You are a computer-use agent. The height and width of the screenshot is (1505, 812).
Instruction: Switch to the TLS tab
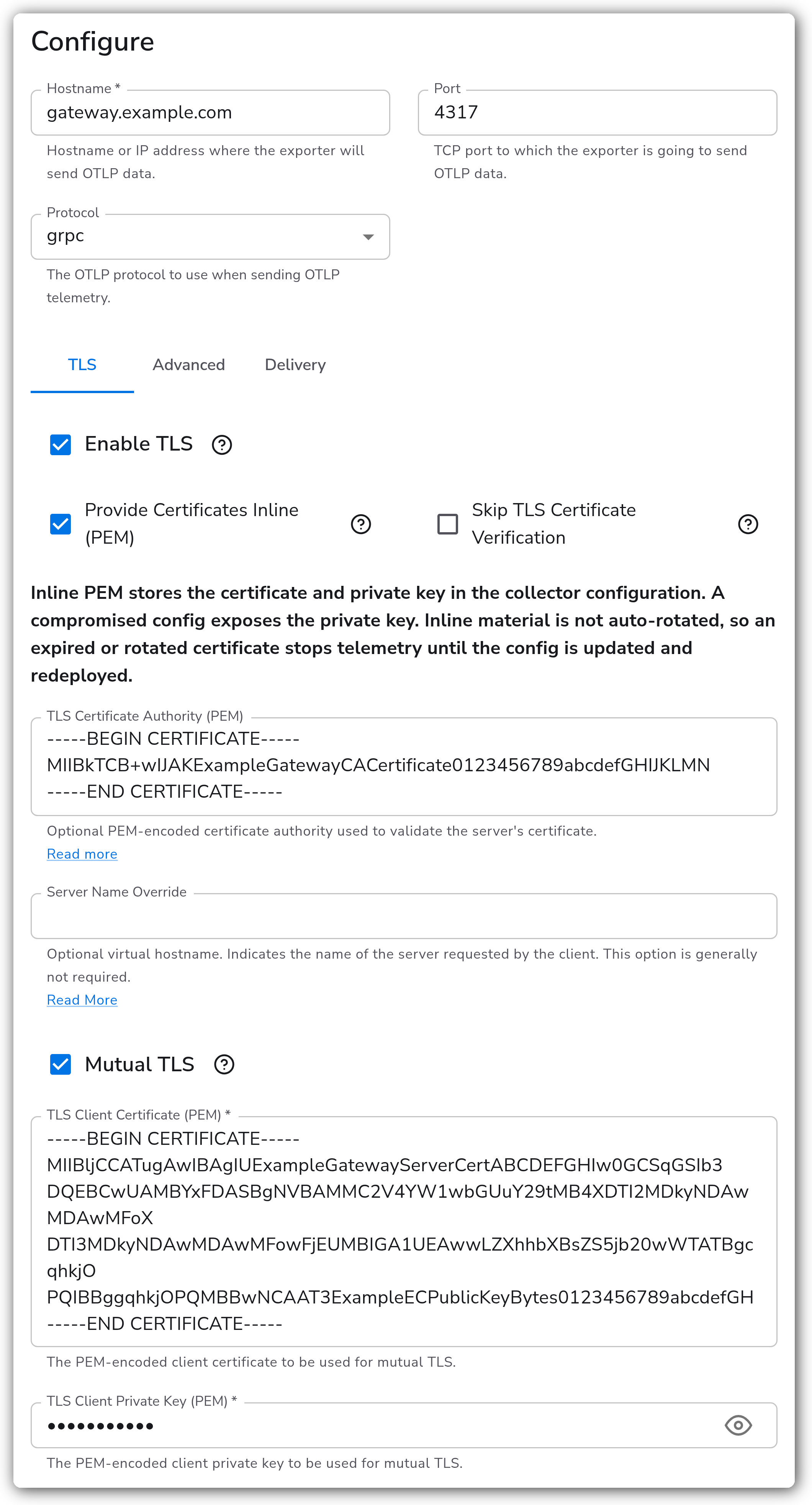coord(82,365)
